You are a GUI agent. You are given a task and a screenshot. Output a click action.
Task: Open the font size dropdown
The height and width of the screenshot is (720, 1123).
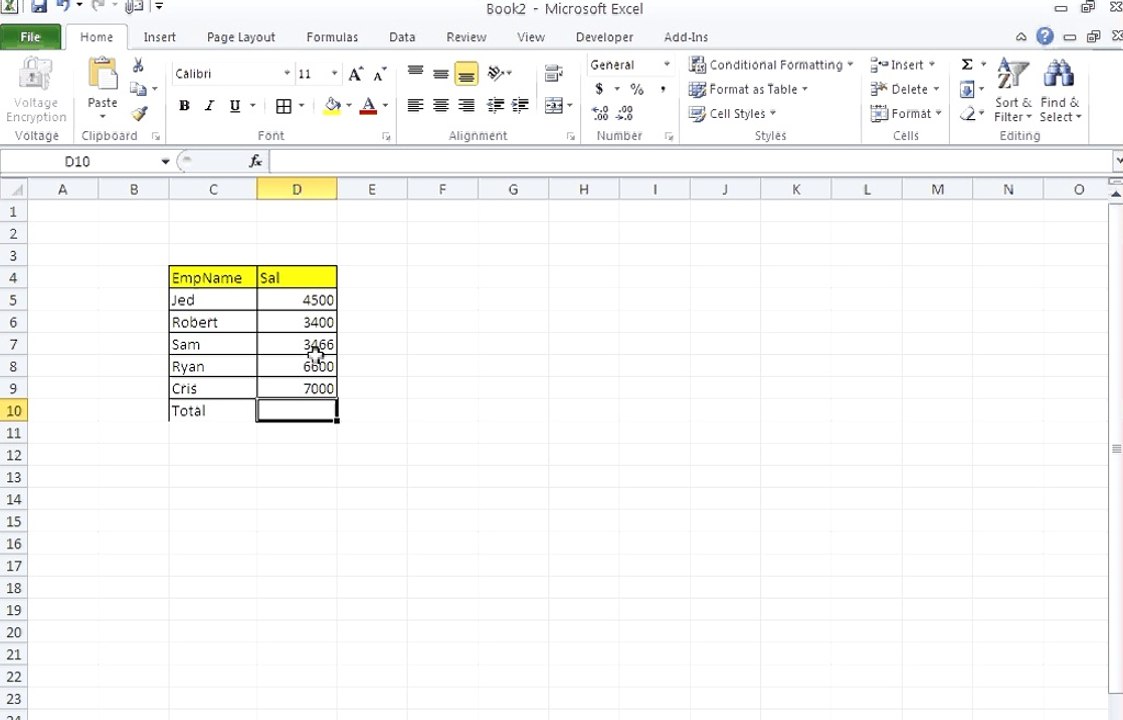coord(334,74)
